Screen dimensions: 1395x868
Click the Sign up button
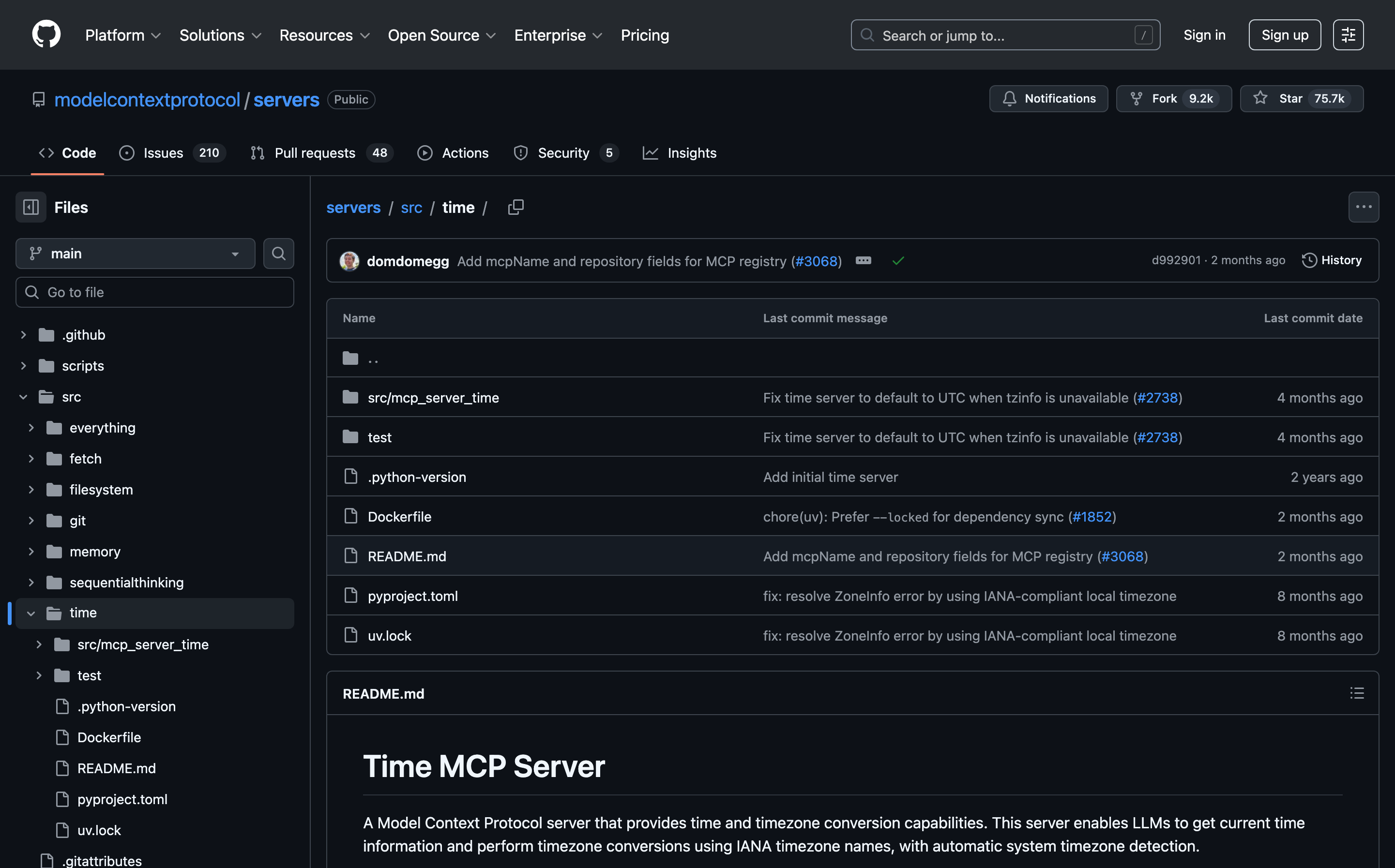pos(1284,35)
